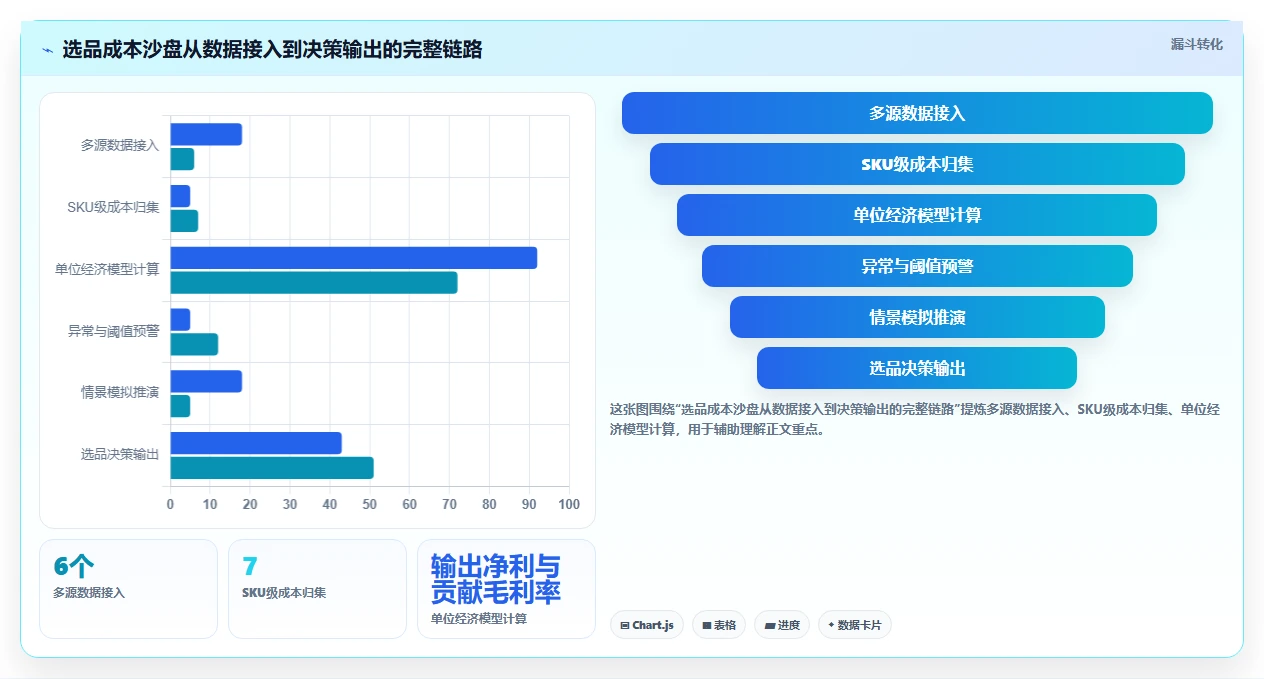Select the 异常与阈值预警 funnel stage
The image size is (1264, 679).
tap(917, 266)
